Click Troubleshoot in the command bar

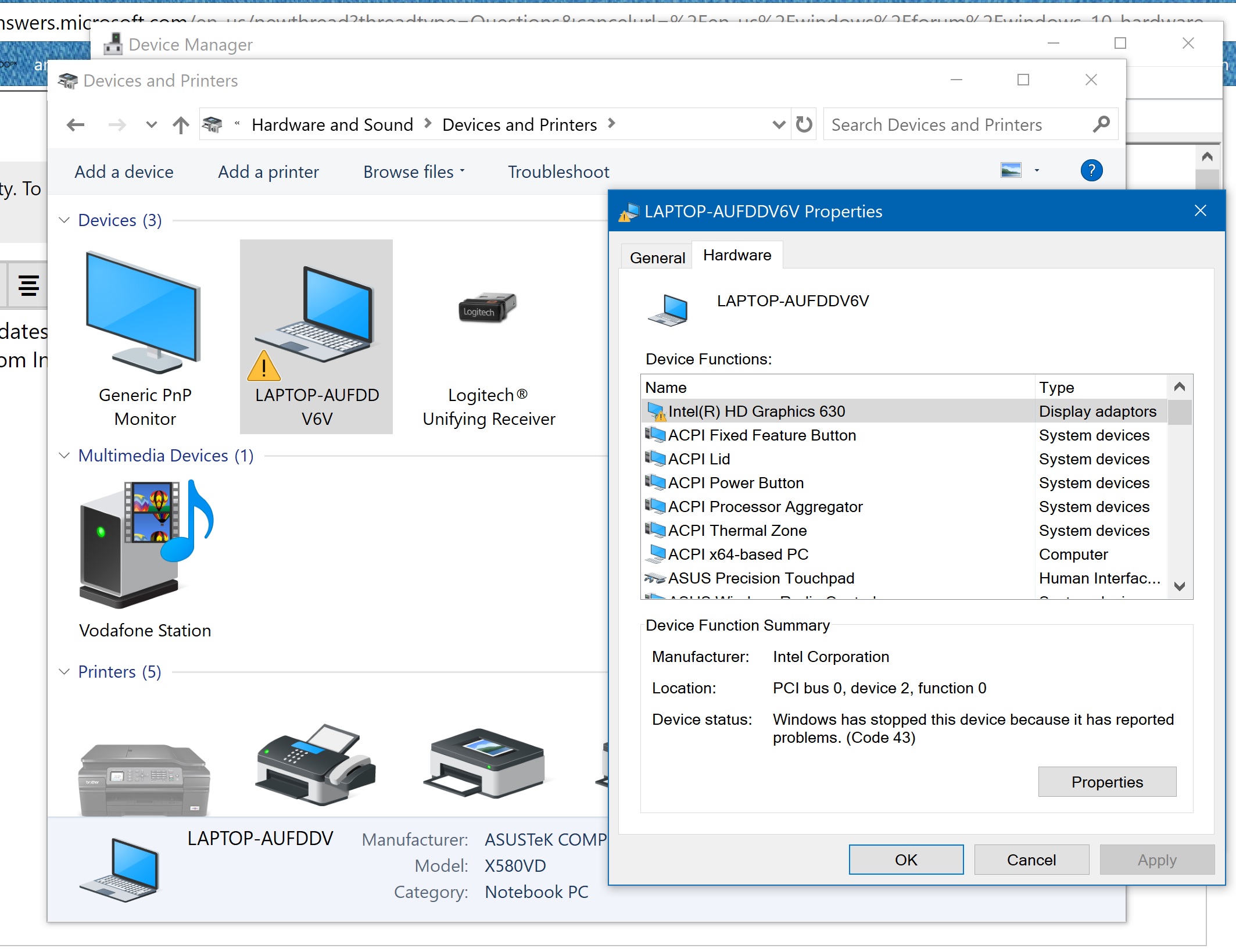[558, 172]
